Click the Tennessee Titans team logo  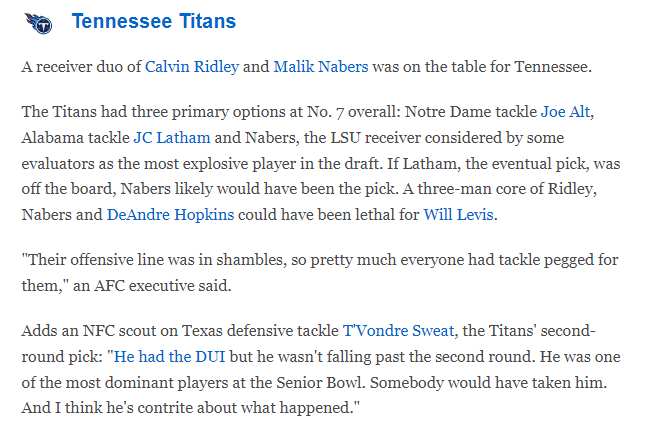[37, 22]
